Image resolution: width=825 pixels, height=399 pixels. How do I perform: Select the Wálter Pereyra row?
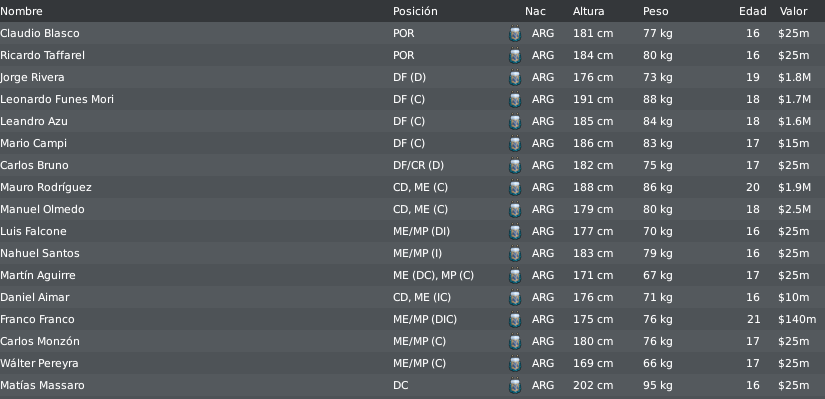(412, 363)
